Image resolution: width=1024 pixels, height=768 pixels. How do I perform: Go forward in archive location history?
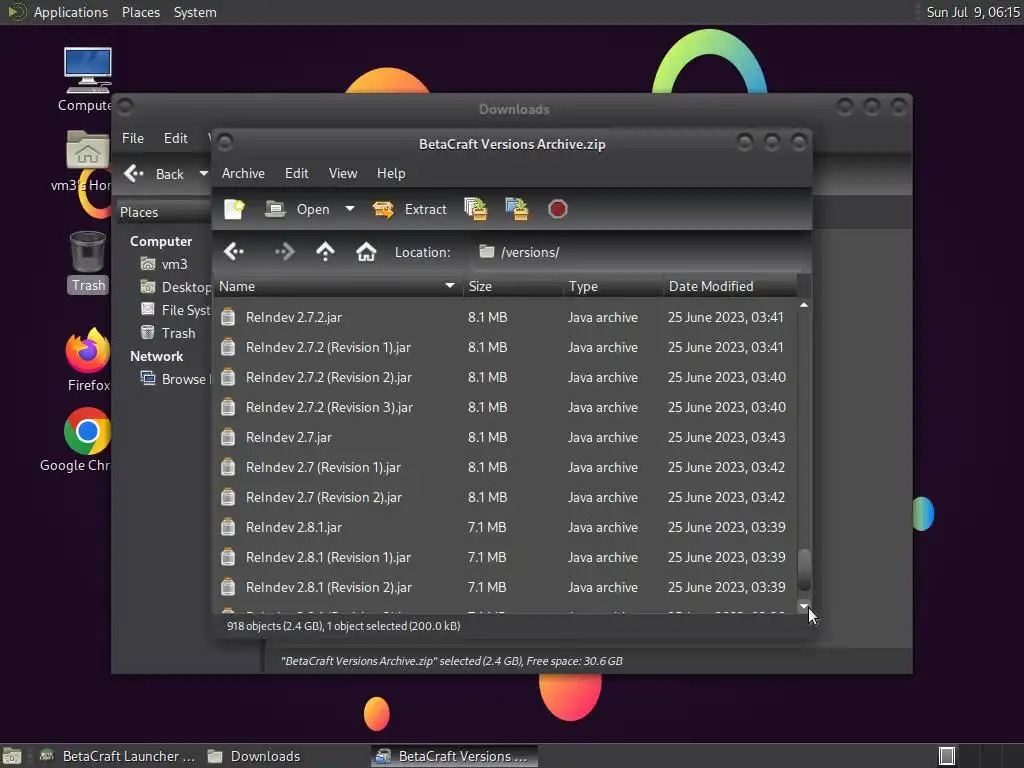pyautogui.click(x=284, y=251)
